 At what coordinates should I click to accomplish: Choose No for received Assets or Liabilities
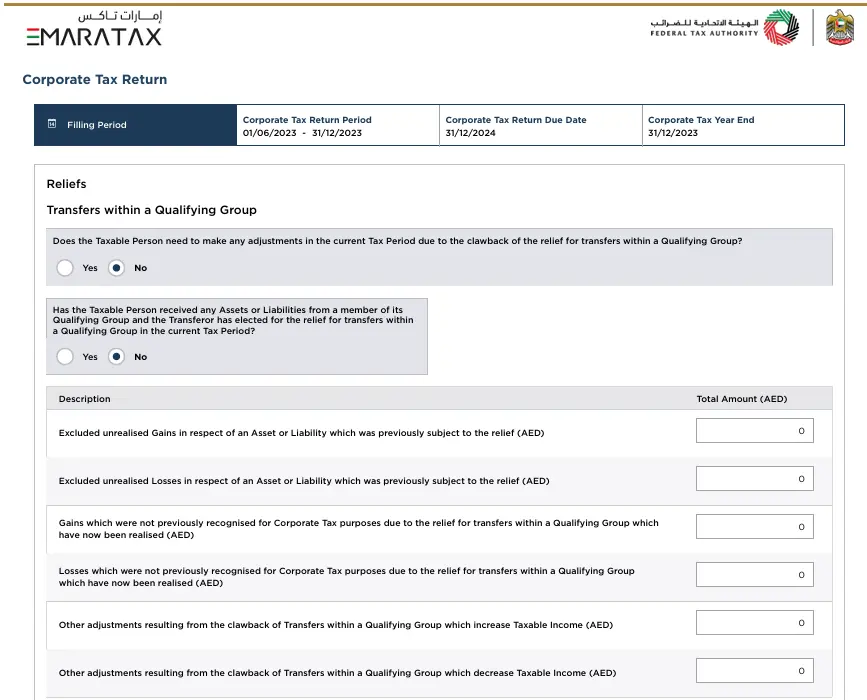116,357
